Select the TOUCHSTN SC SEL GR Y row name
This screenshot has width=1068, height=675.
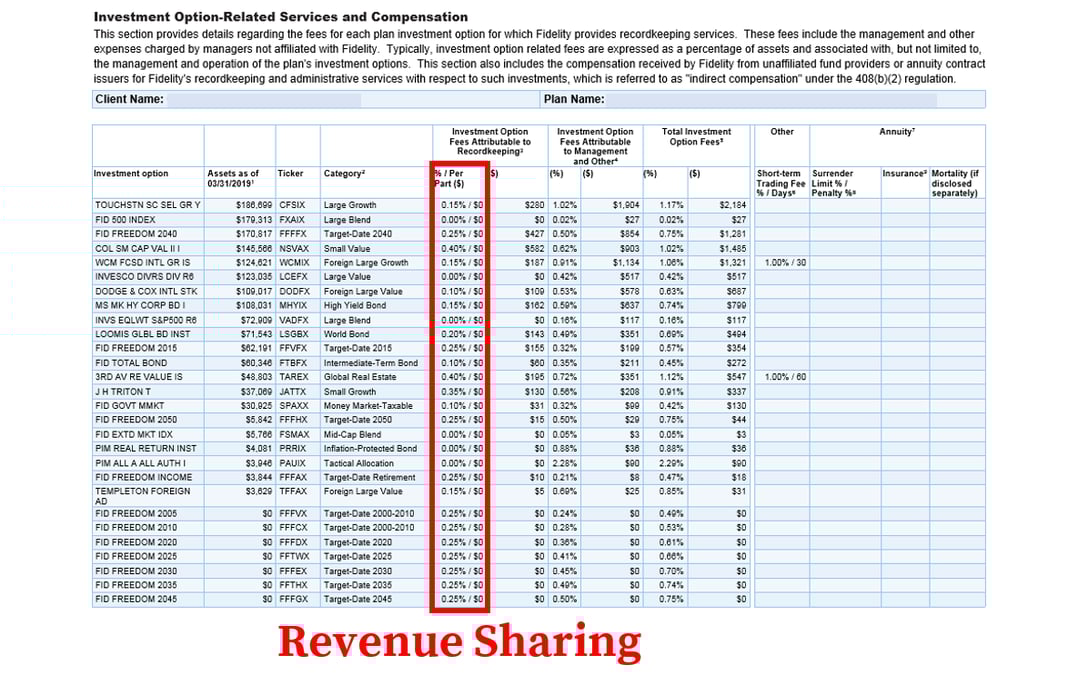point(148,205)
